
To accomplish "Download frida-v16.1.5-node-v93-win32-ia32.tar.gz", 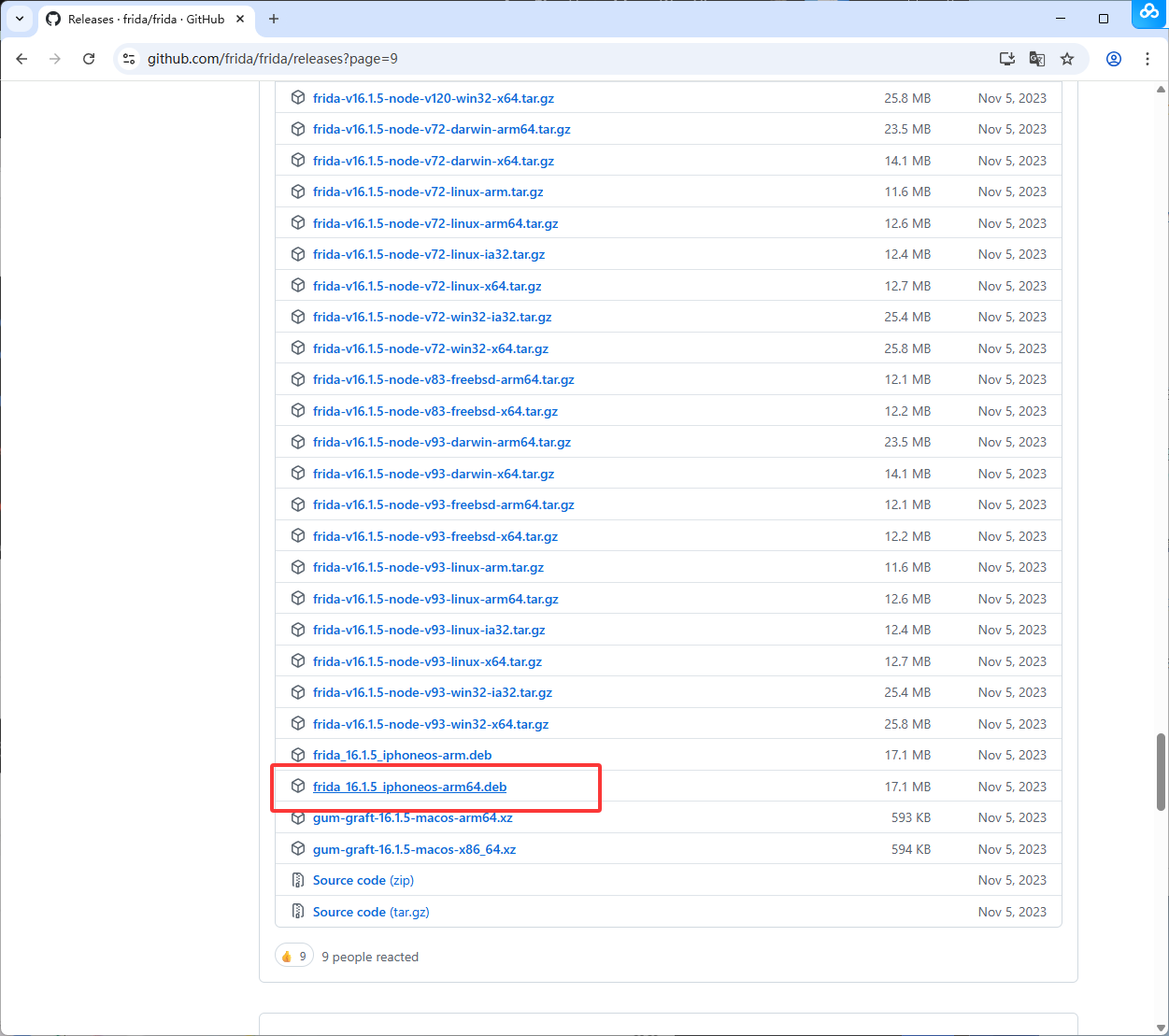I will 433,692.
